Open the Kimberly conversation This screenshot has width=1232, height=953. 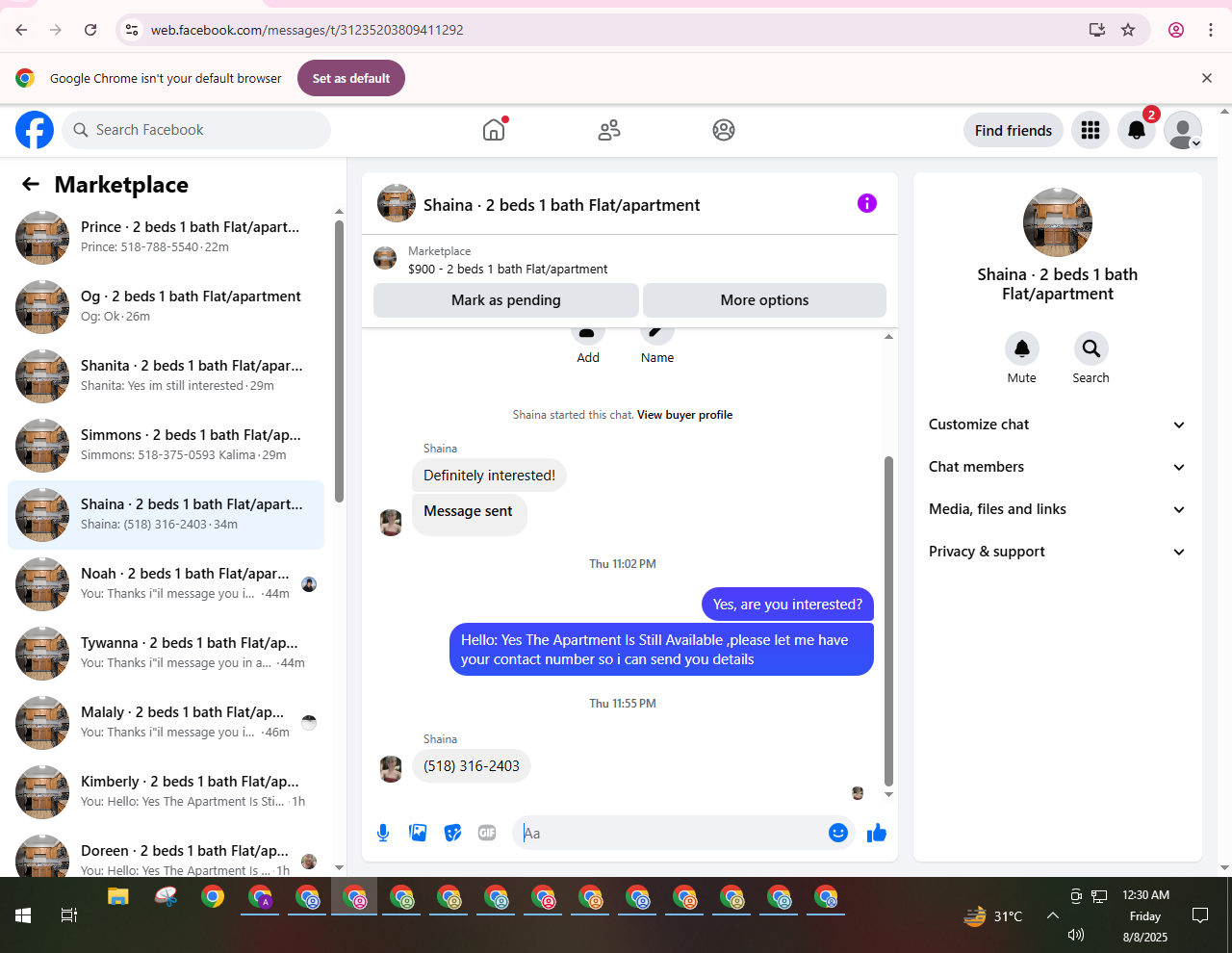(x=166, y=791)
